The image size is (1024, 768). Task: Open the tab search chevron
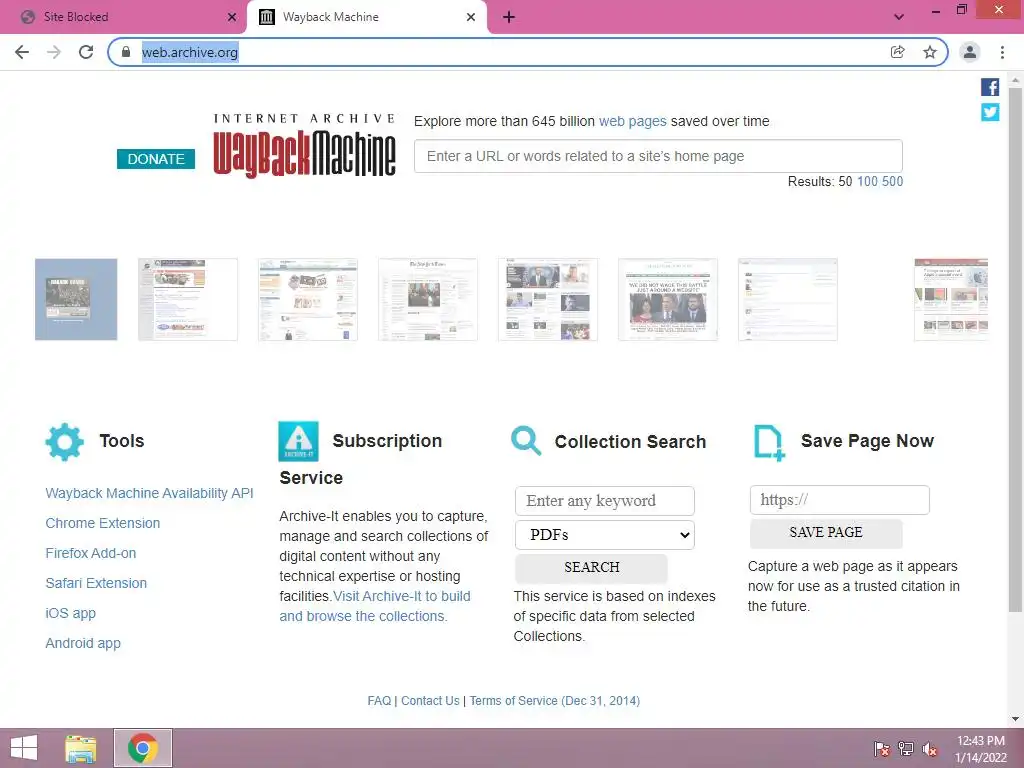coord(899,17)
